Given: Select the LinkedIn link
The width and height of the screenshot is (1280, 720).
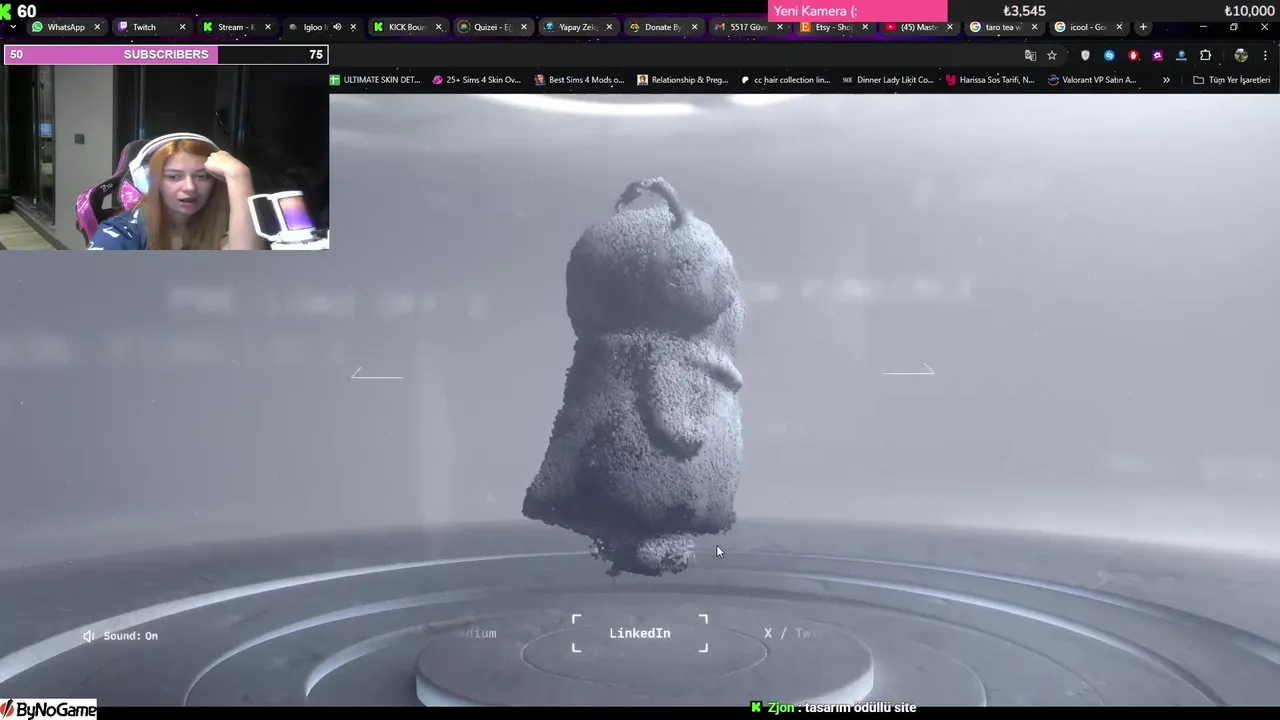Looking at the screenshot, I should click(640, 633).
